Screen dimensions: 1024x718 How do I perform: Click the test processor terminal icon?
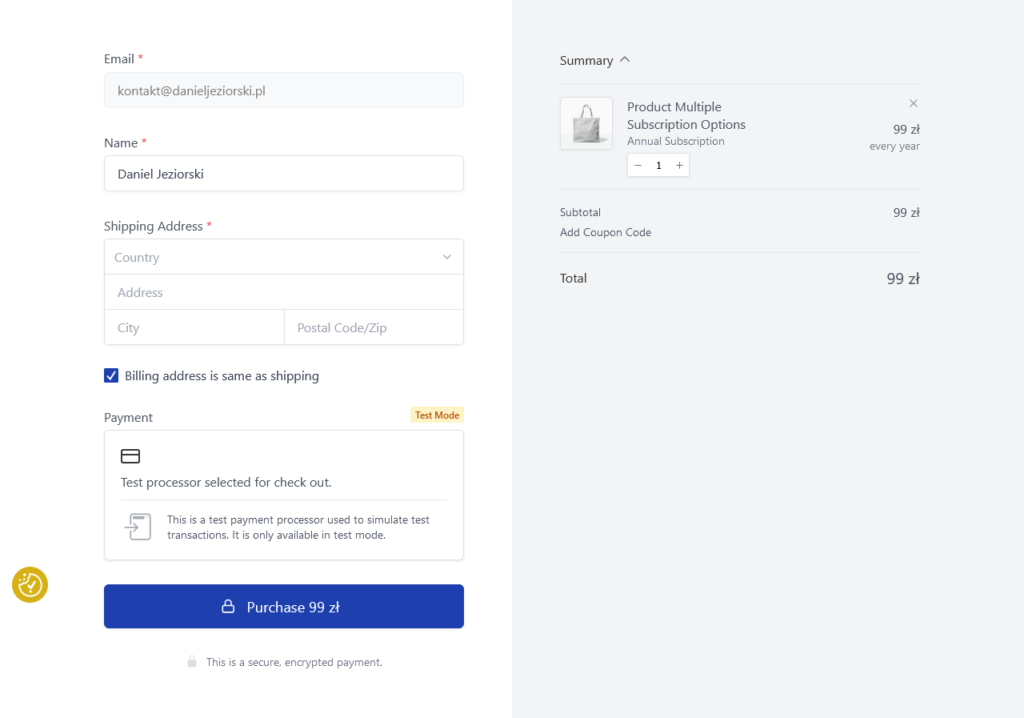[138, 527]
